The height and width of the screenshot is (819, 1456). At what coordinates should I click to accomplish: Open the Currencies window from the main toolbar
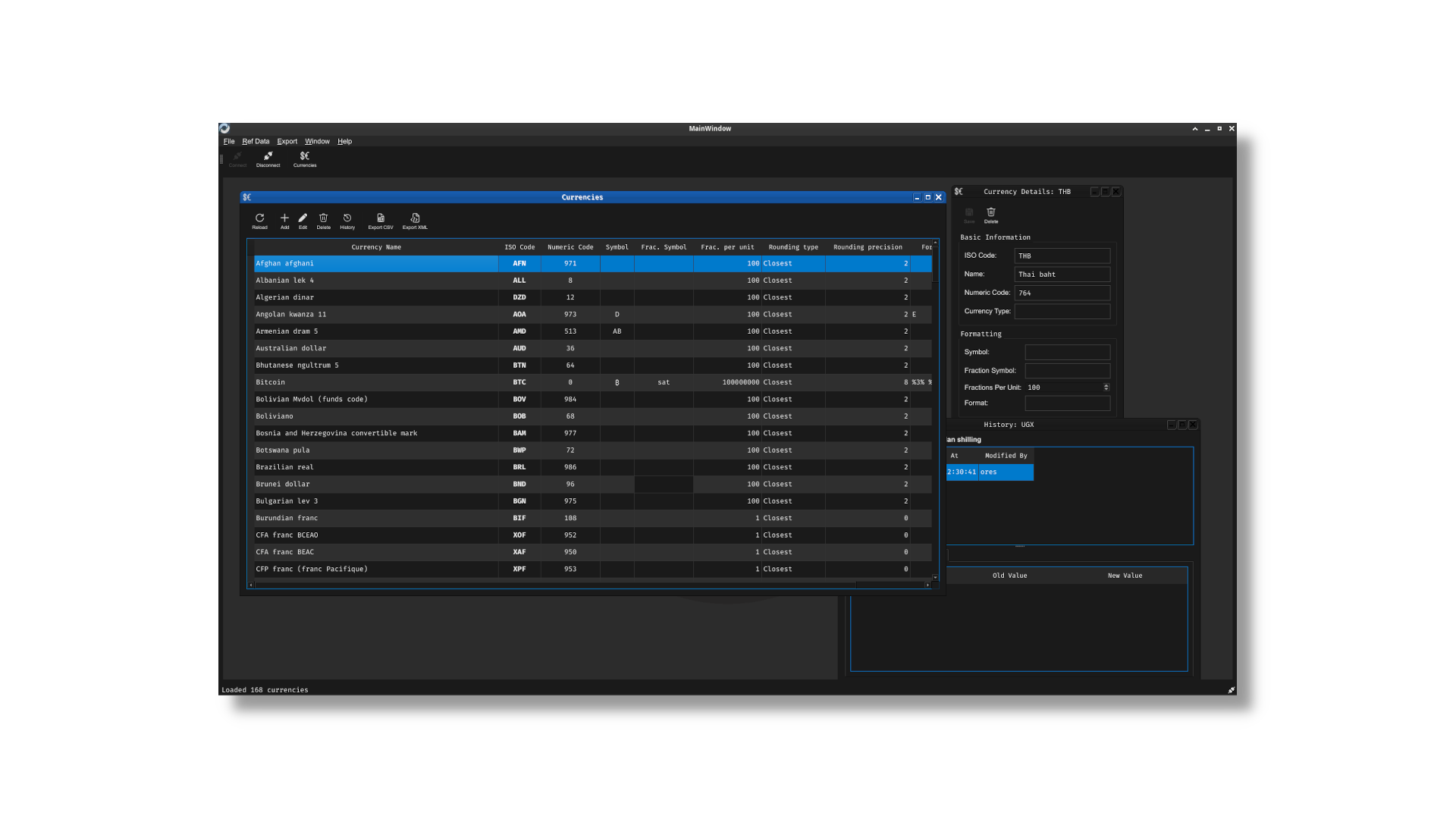[x=304, y=159]
